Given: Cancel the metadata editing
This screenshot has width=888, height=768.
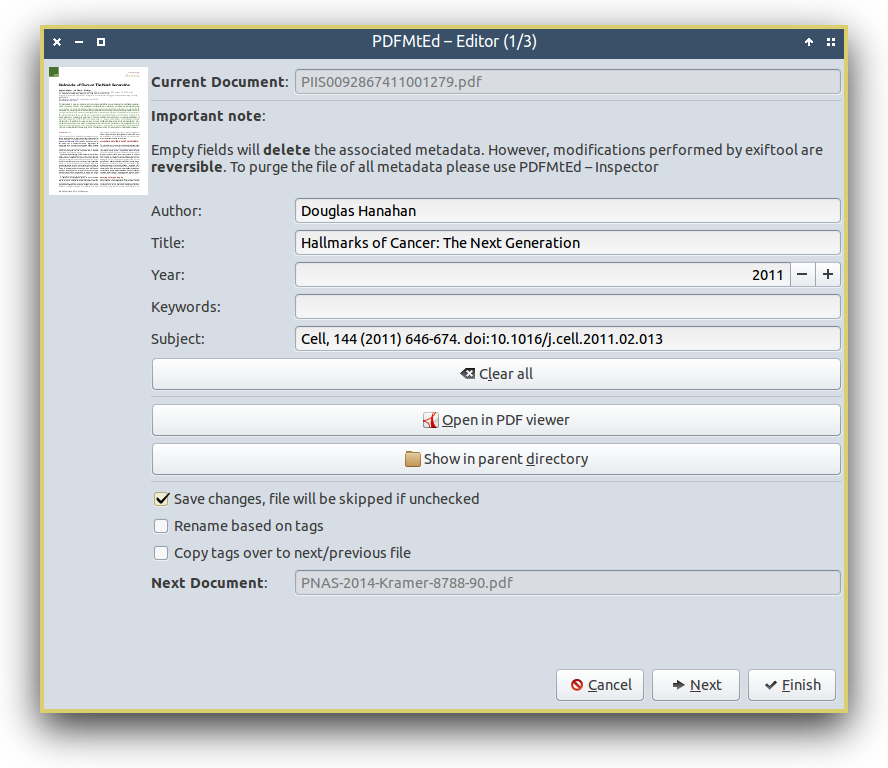Looking at the screenshot, I should (x=600, y=685).
